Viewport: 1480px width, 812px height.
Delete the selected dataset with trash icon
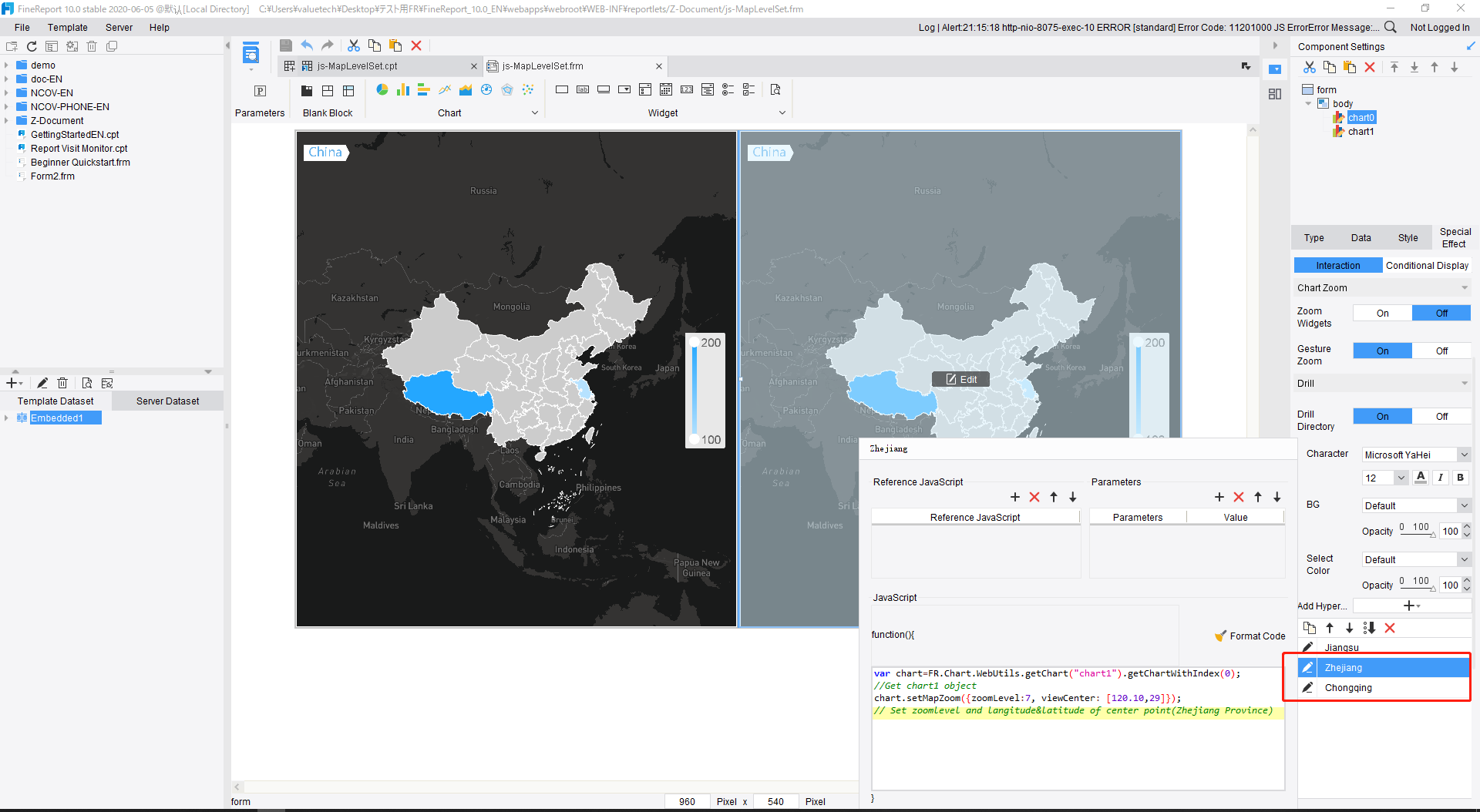[63, 383]
